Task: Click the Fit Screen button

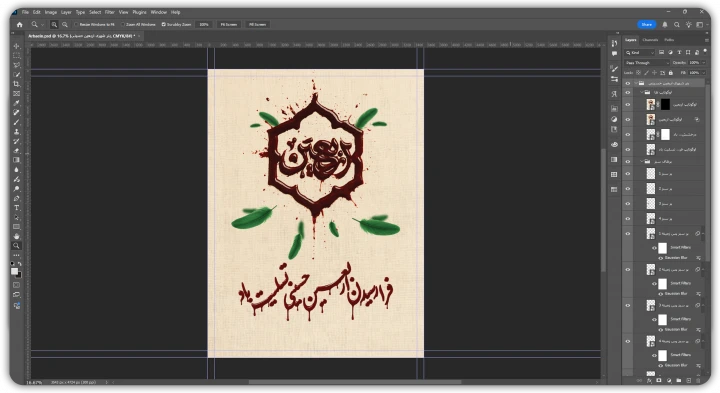Action: 229,24
